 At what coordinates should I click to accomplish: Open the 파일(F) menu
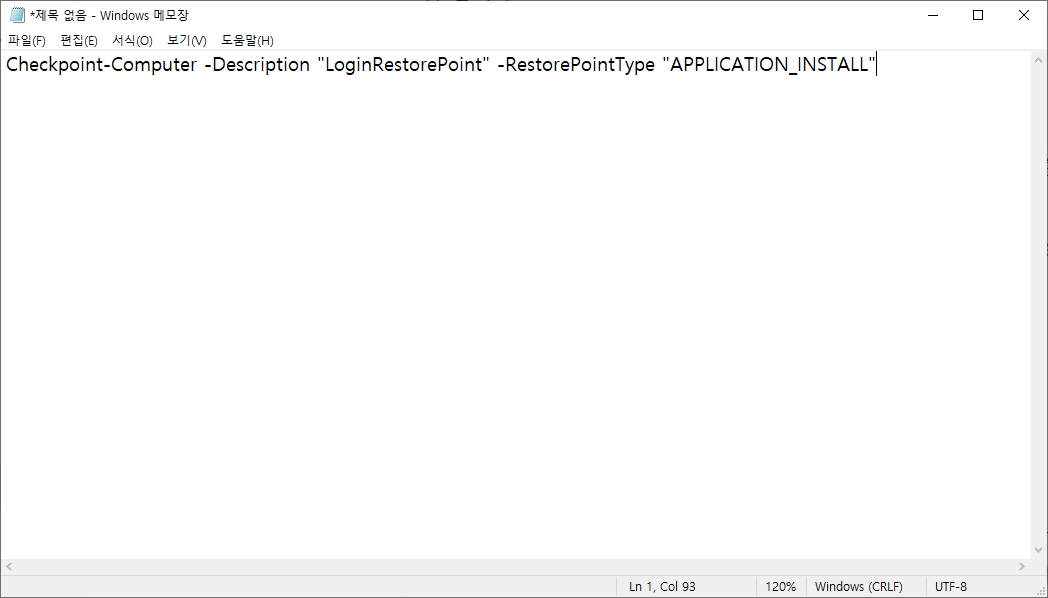(27, 41)
